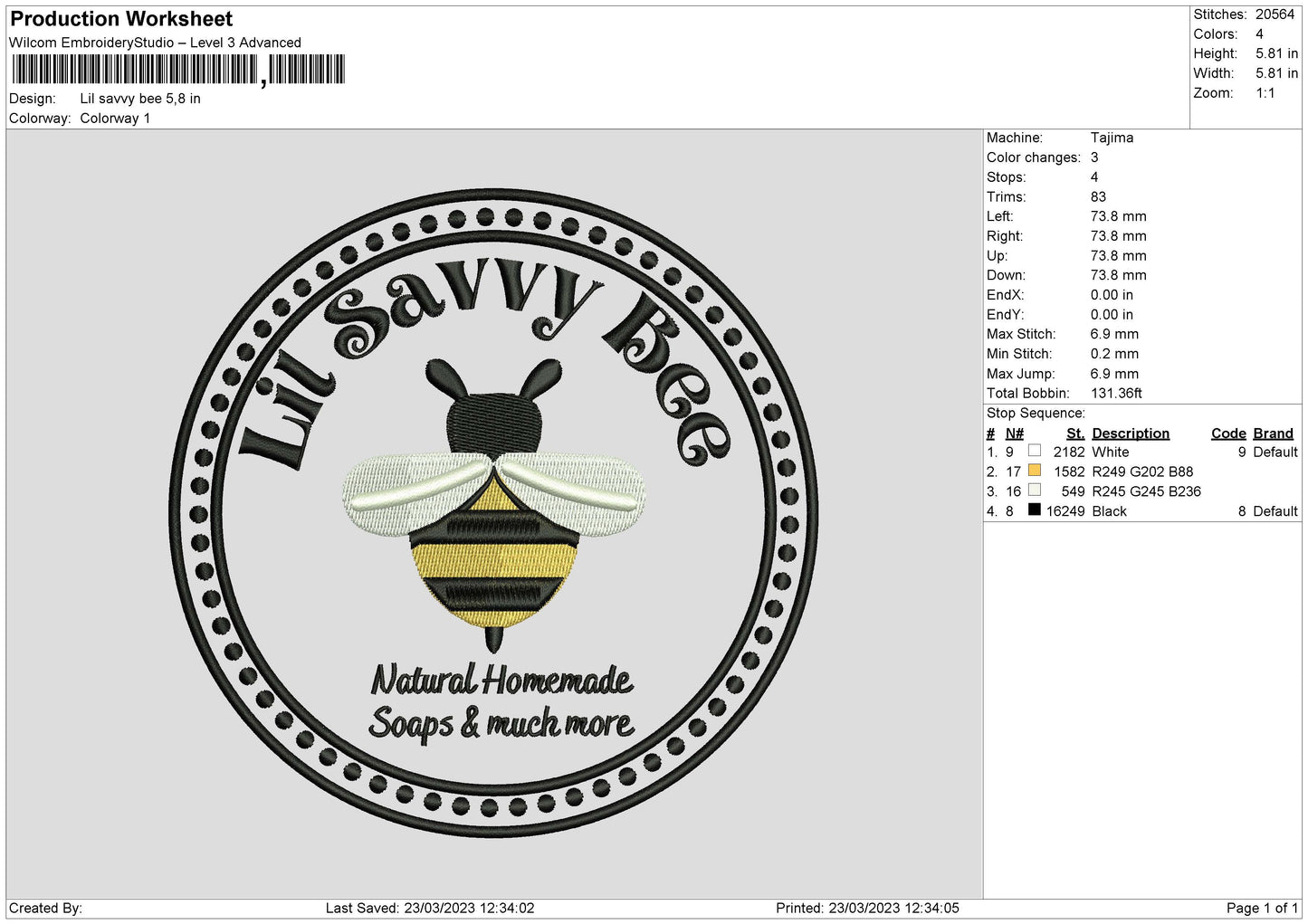The width and height of the screenshot is (1308, 924).
Task: Click the 'Printed: 23/03/2023 12:34:05' text
Action: point(867,909)
